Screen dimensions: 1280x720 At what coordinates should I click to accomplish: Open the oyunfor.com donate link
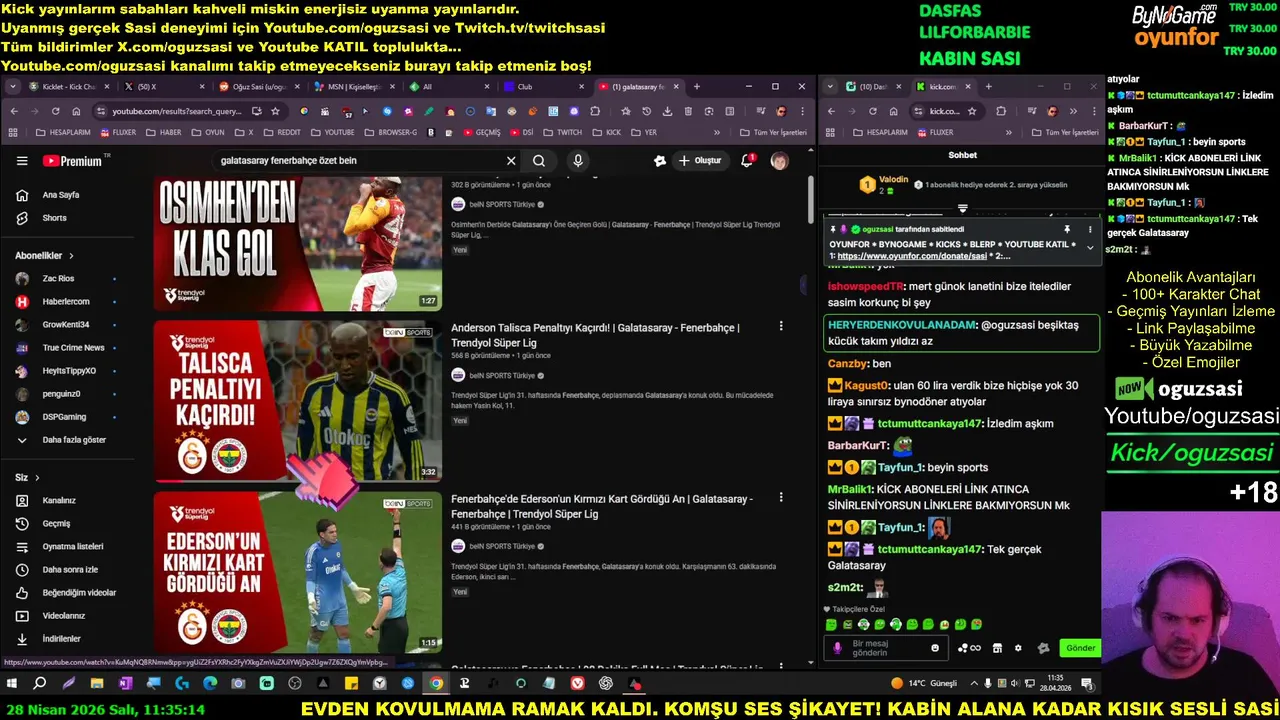pyautogui.click(x=912, y=256)
